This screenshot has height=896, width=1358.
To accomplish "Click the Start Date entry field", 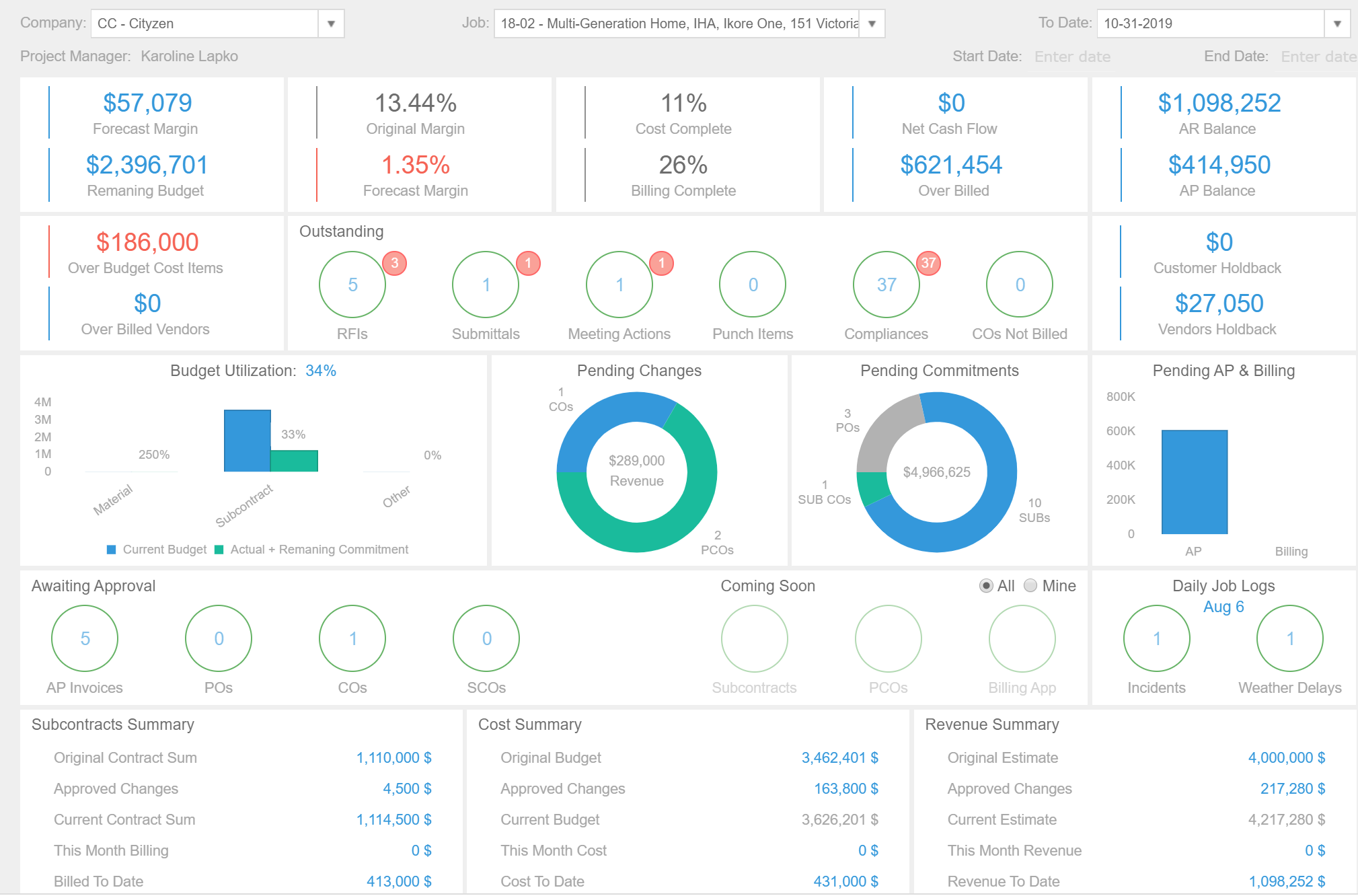I will point(1073,57).
